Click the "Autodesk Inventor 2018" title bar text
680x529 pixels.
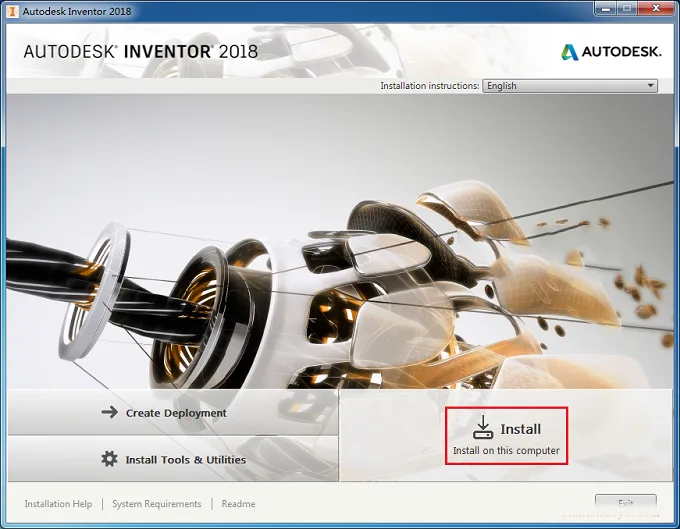pyautogui.click(x=77, y=11)
